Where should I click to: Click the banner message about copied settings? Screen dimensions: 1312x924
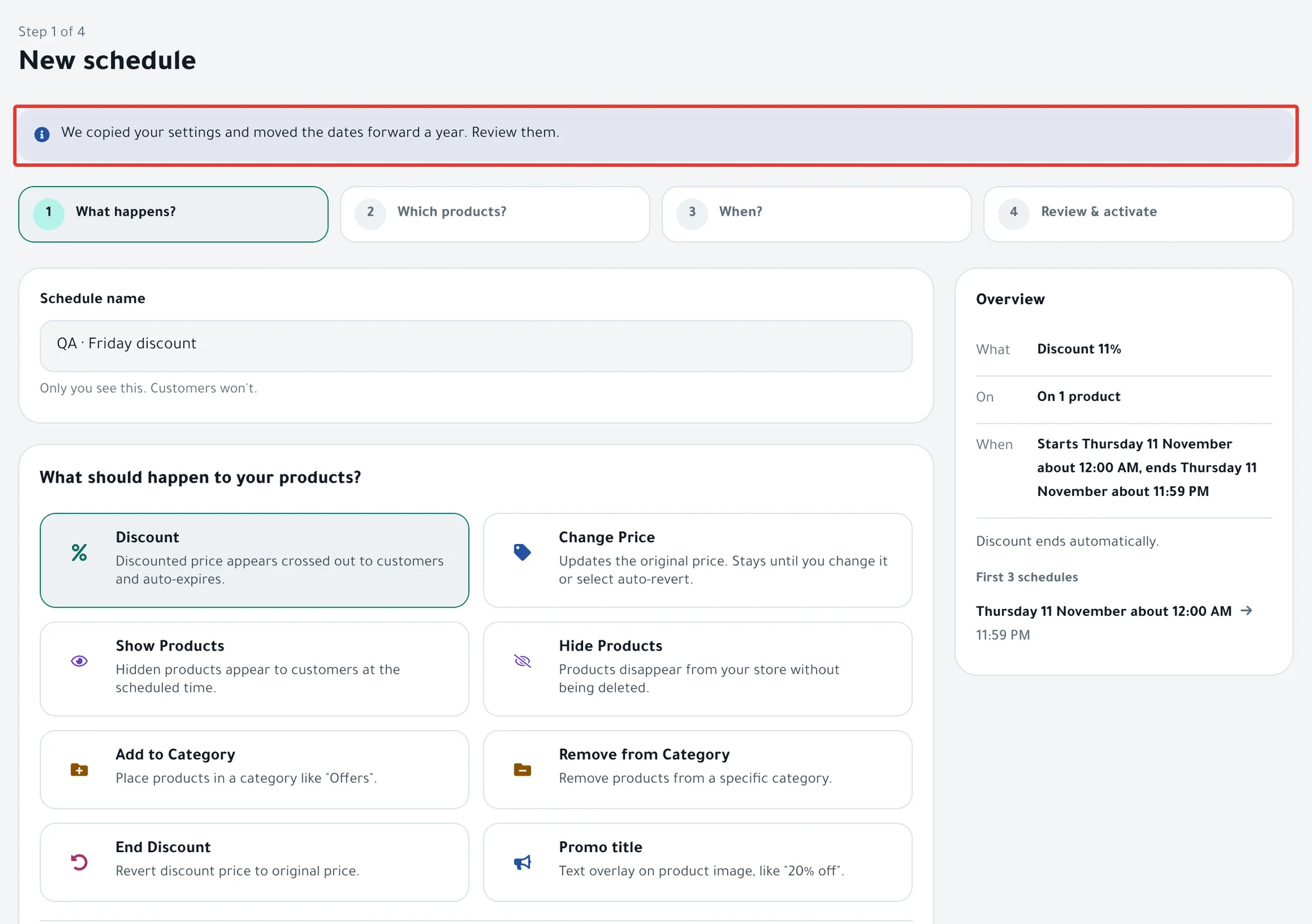pyautogui.click(x=310, y=132)
